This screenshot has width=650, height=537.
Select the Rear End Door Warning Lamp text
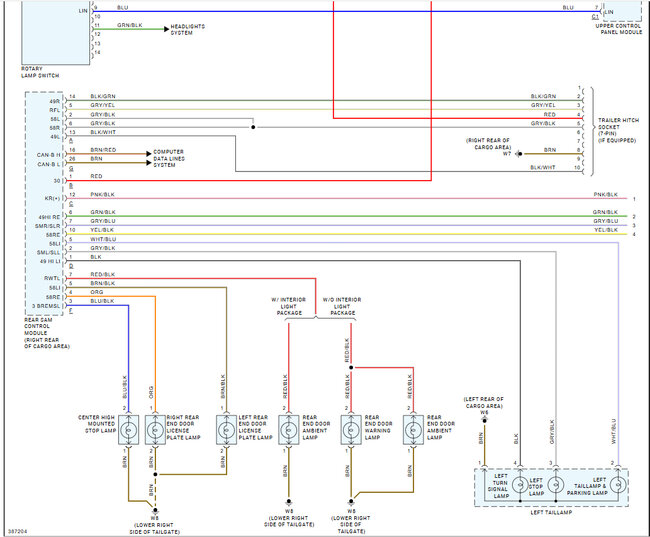pyautogui.click(x=378, y=427)
